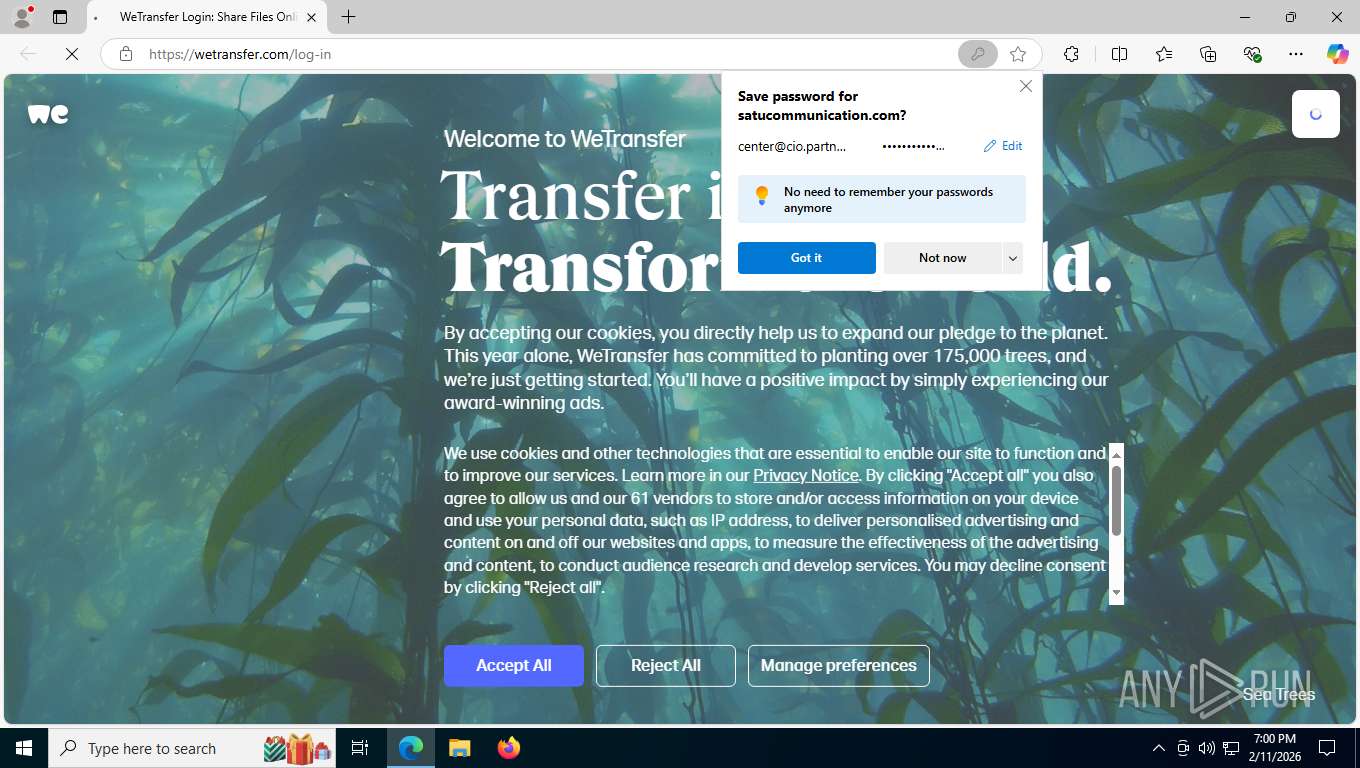Open Settings and more menu
Viewport: 1360px width, 768px height.
point(1296,54)
